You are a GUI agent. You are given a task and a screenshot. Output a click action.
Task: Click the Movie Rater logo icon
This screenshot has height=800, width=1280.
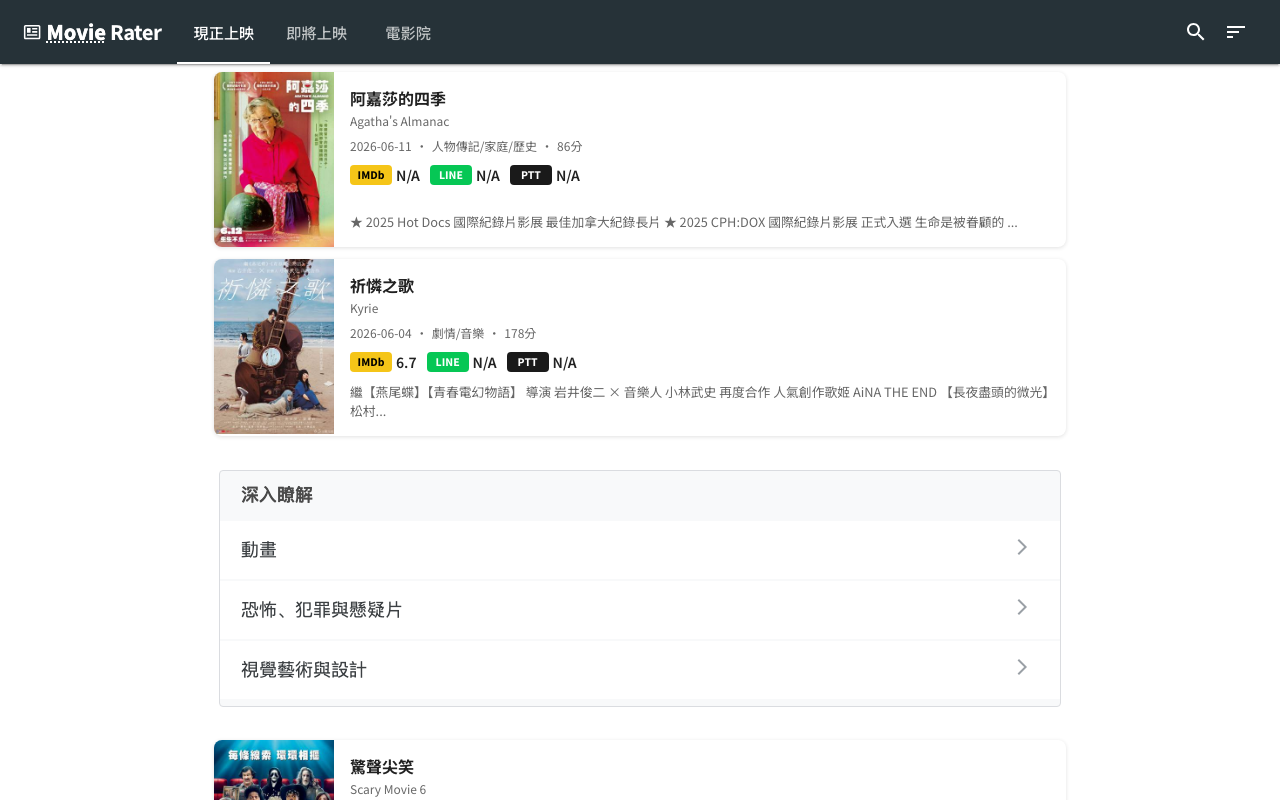tap(32, 32)
